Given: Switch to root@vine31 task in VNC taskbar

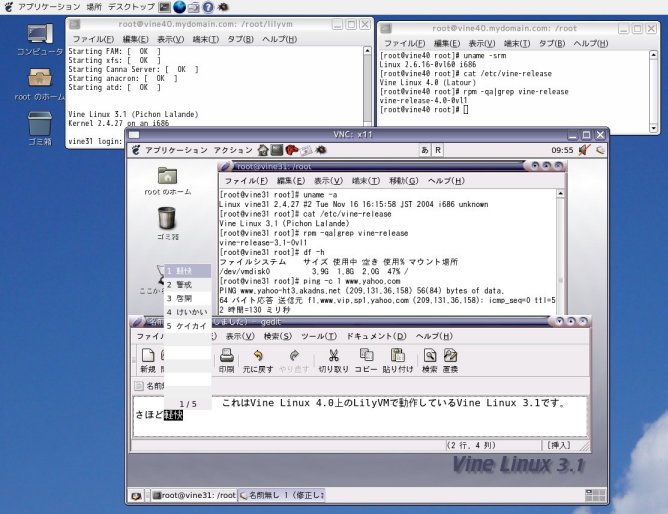Looking at the screenshot, I should [x=194, y=495].
